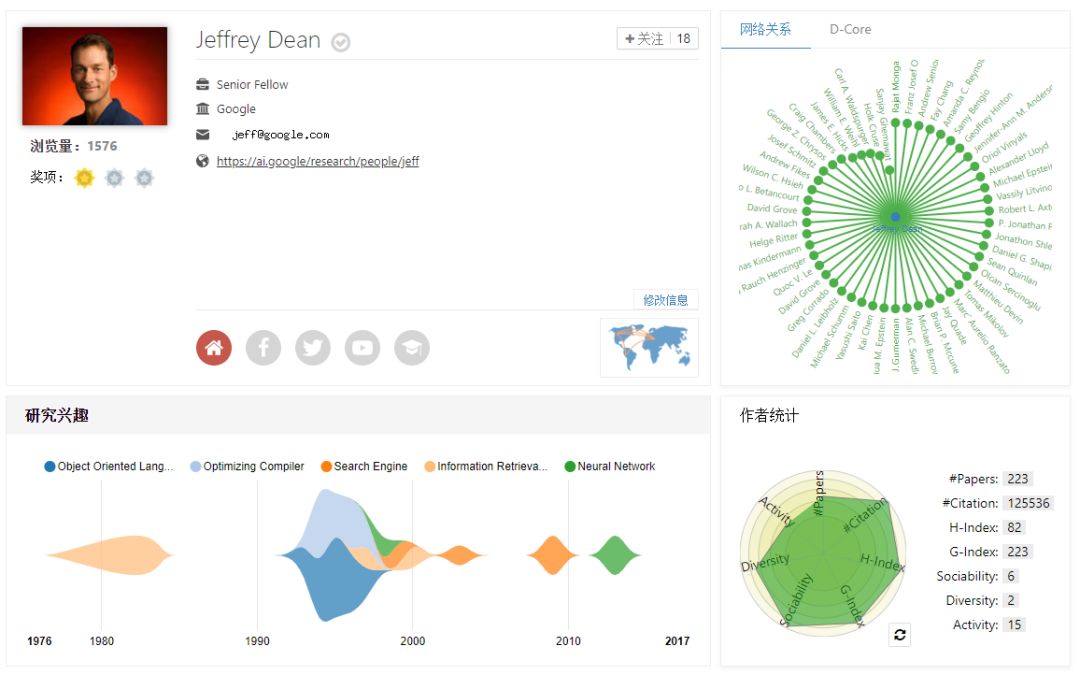Click the verified checkmark beside Jeffrey Dean
The height and width of the screenshot is (675, 1080).
341,42
